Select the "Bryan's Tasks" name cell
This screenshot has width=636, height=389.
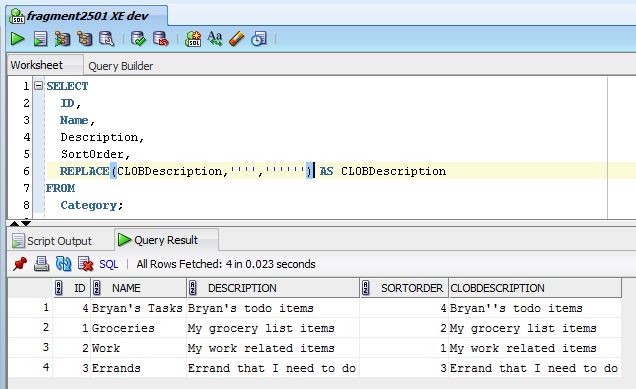pyautogui.click(x=137, y=308)
